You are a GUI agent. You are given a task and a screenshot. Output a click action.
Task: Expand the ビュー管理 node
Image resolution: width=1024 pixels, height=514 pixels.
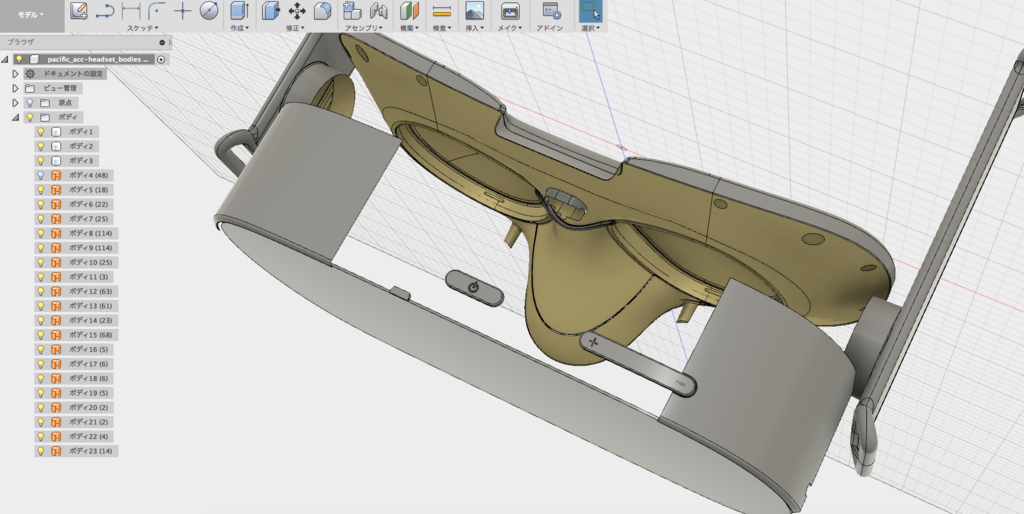click(16, 88)
